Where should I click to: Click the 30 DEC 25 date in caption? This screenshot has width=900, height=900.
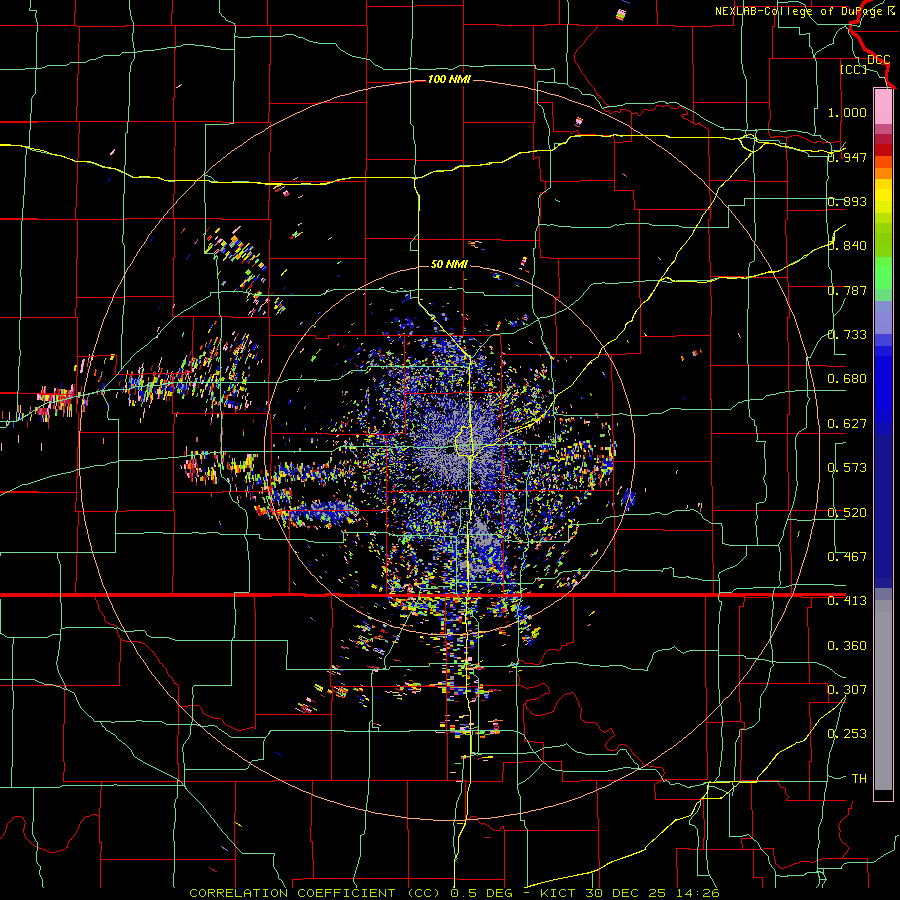coord(626,893)
